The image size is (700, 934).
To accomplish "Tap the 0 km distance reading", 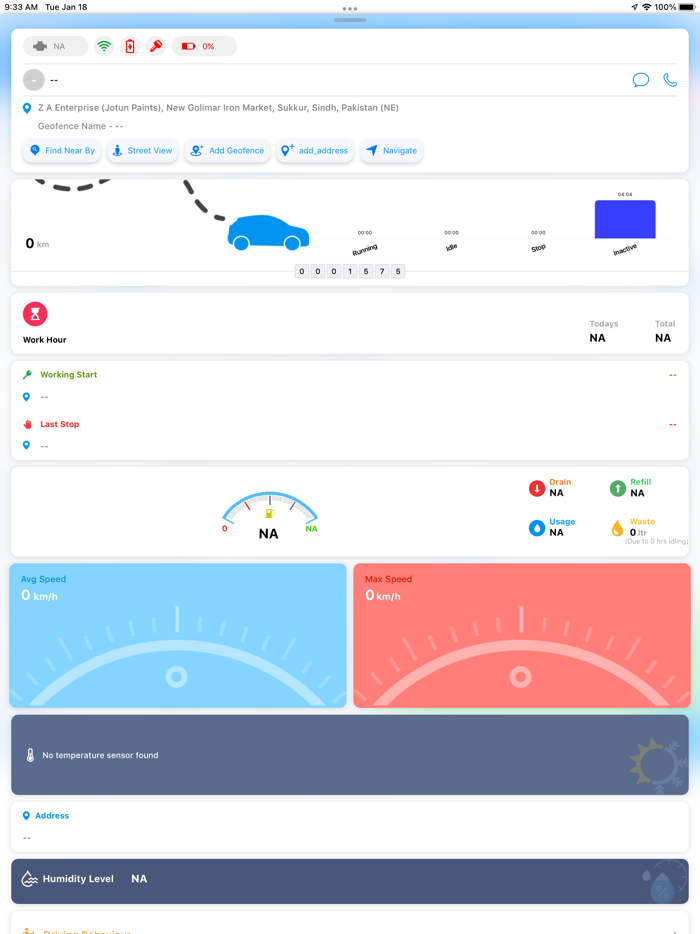I will point(37,244).
